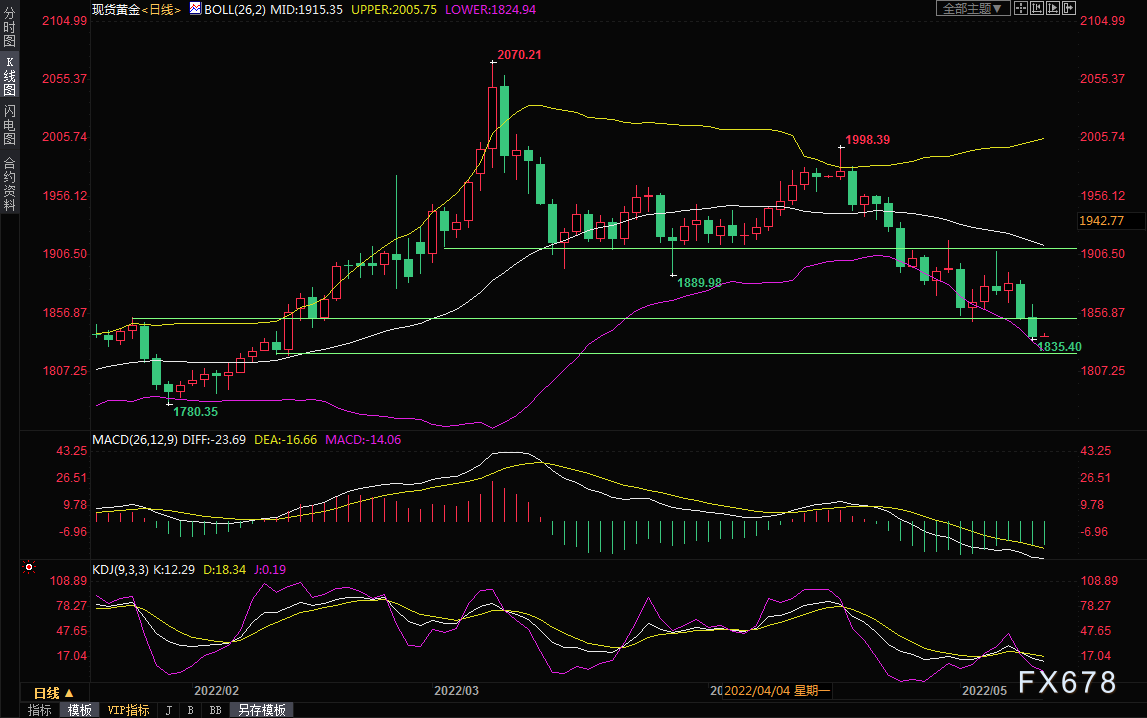Click the <日线> period label in title
The image size is (1147, 718).
tap(160, 10)
